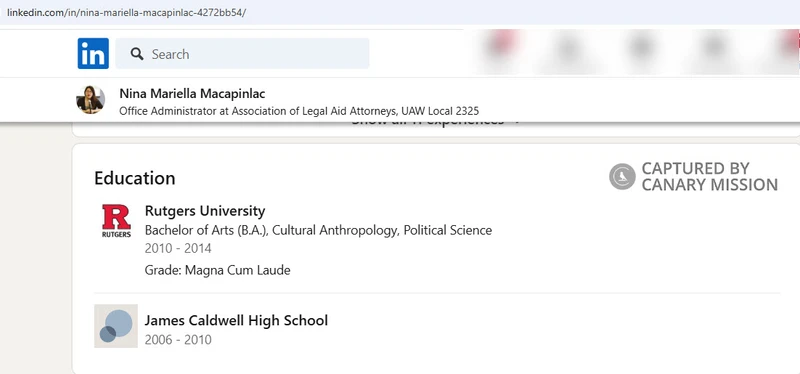
Task: Click Grade: Magna Cum Laude text
Action: (x=218, y=270)
